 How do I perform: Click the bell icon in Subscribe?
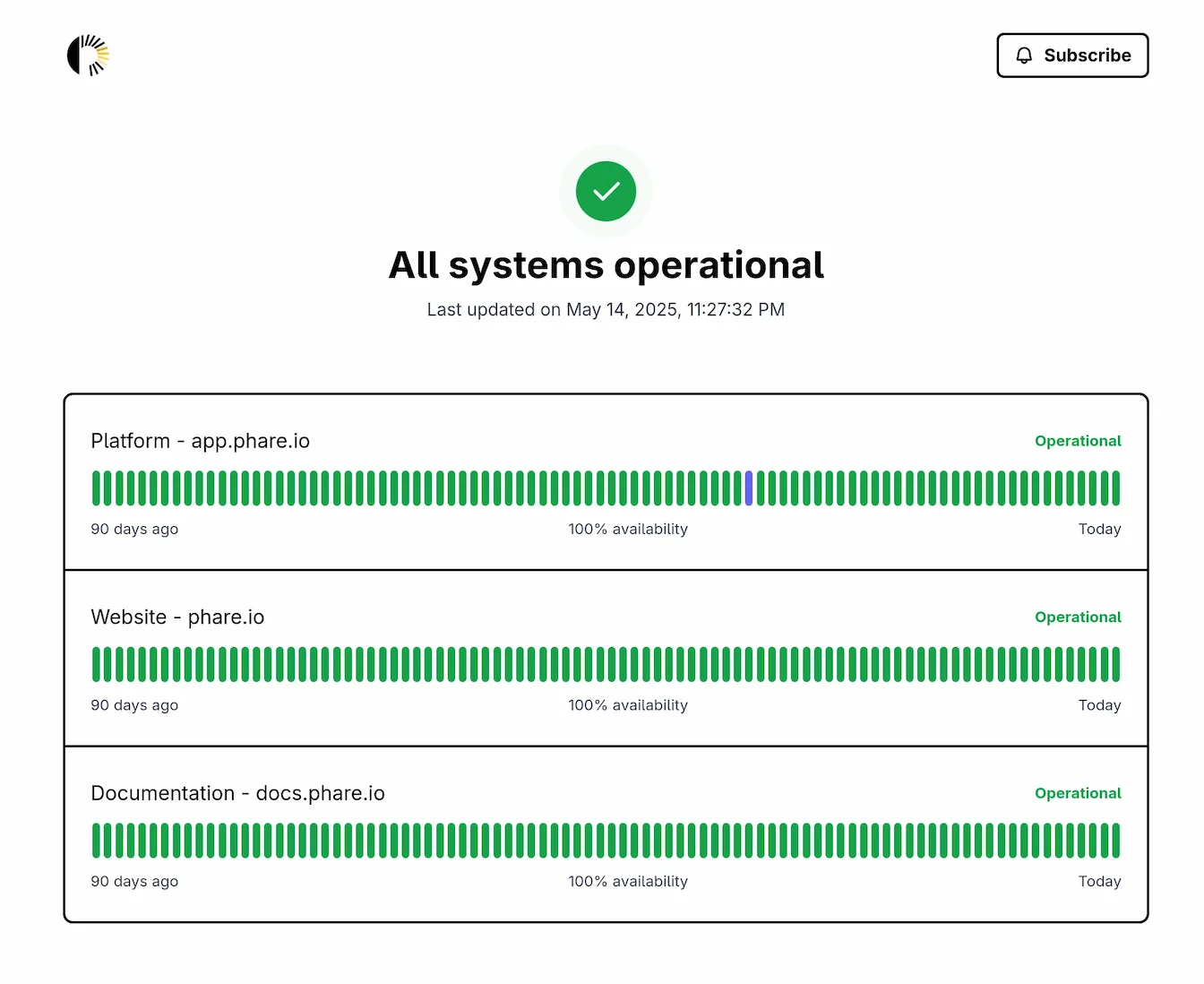coord(1024,56)
